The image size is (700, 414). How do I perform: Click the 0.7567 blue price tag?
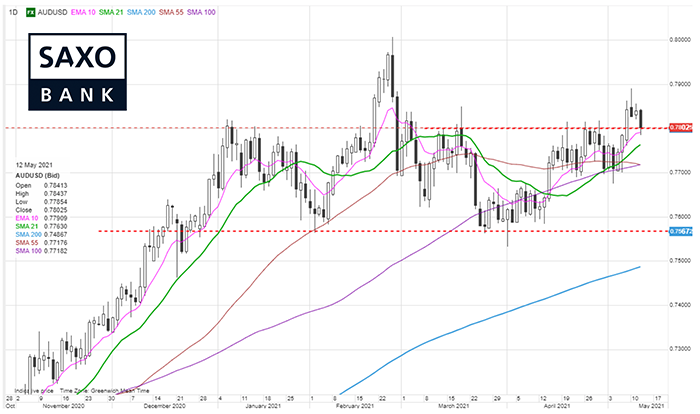pos(681,231)
